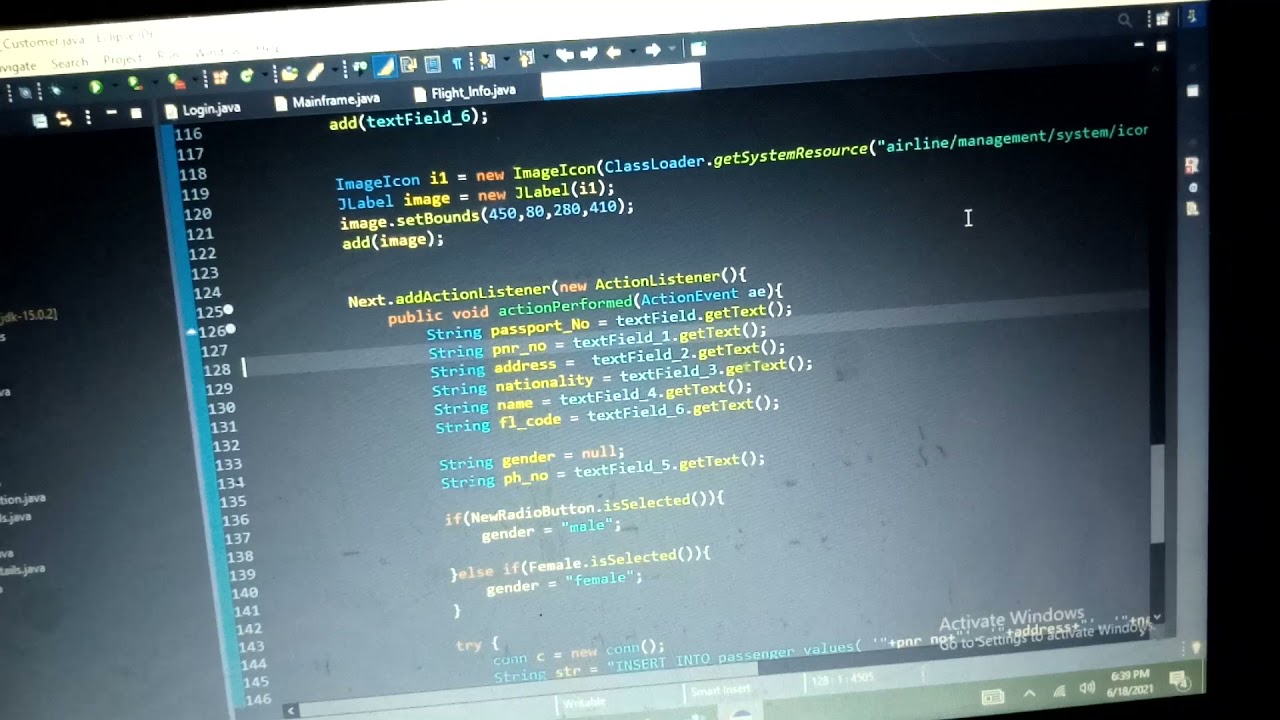Click the tip light bulb icon in status bar
The height and width of the screenshot is (720, 1280).
point(1195,647)
